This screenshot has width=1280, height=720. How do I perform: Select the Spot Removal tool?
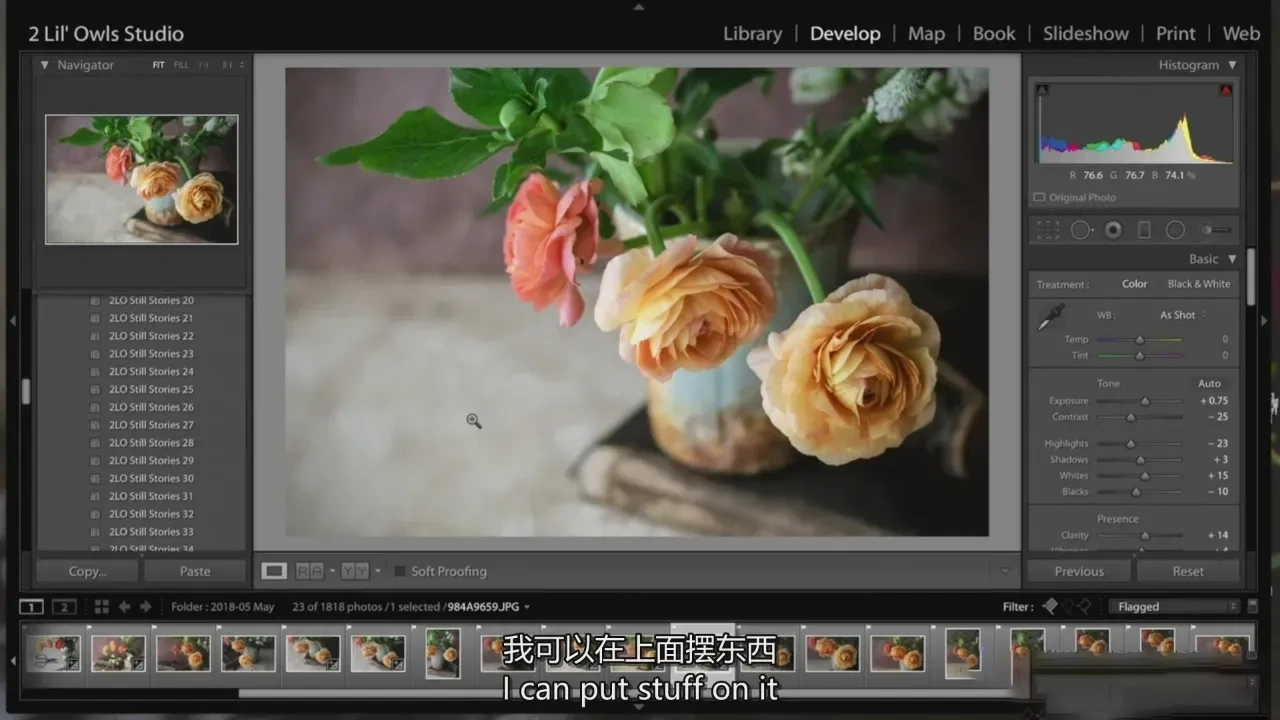[1081, 230]
